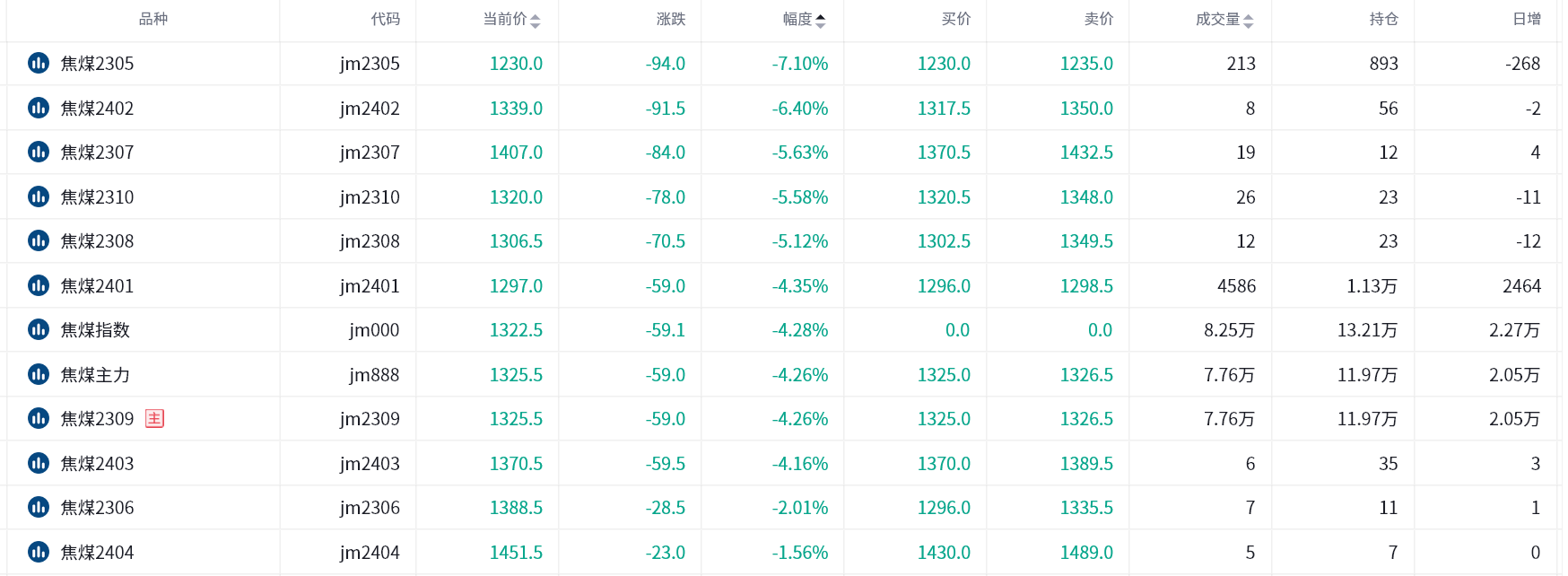Sort by 当前价 column arrows
Image resolution: width=1568 pixels, height=576 pixels.
tap(536, 21)
